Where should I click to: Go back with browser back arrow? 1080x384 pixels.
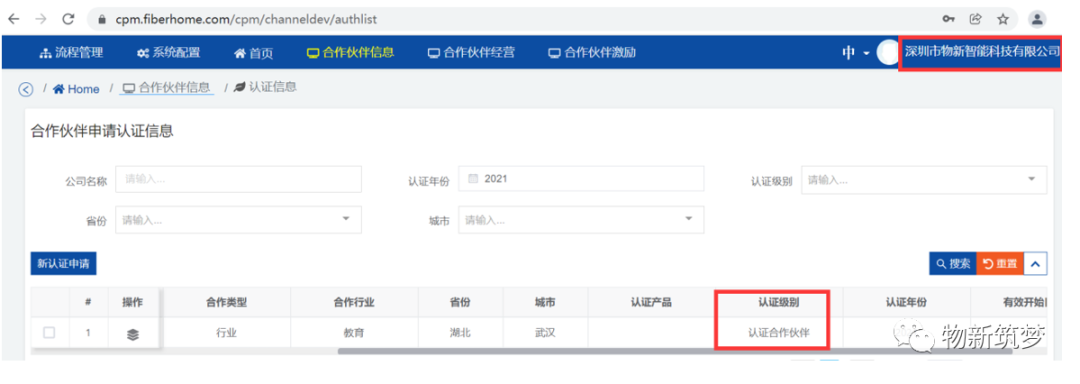click(14, 19)
